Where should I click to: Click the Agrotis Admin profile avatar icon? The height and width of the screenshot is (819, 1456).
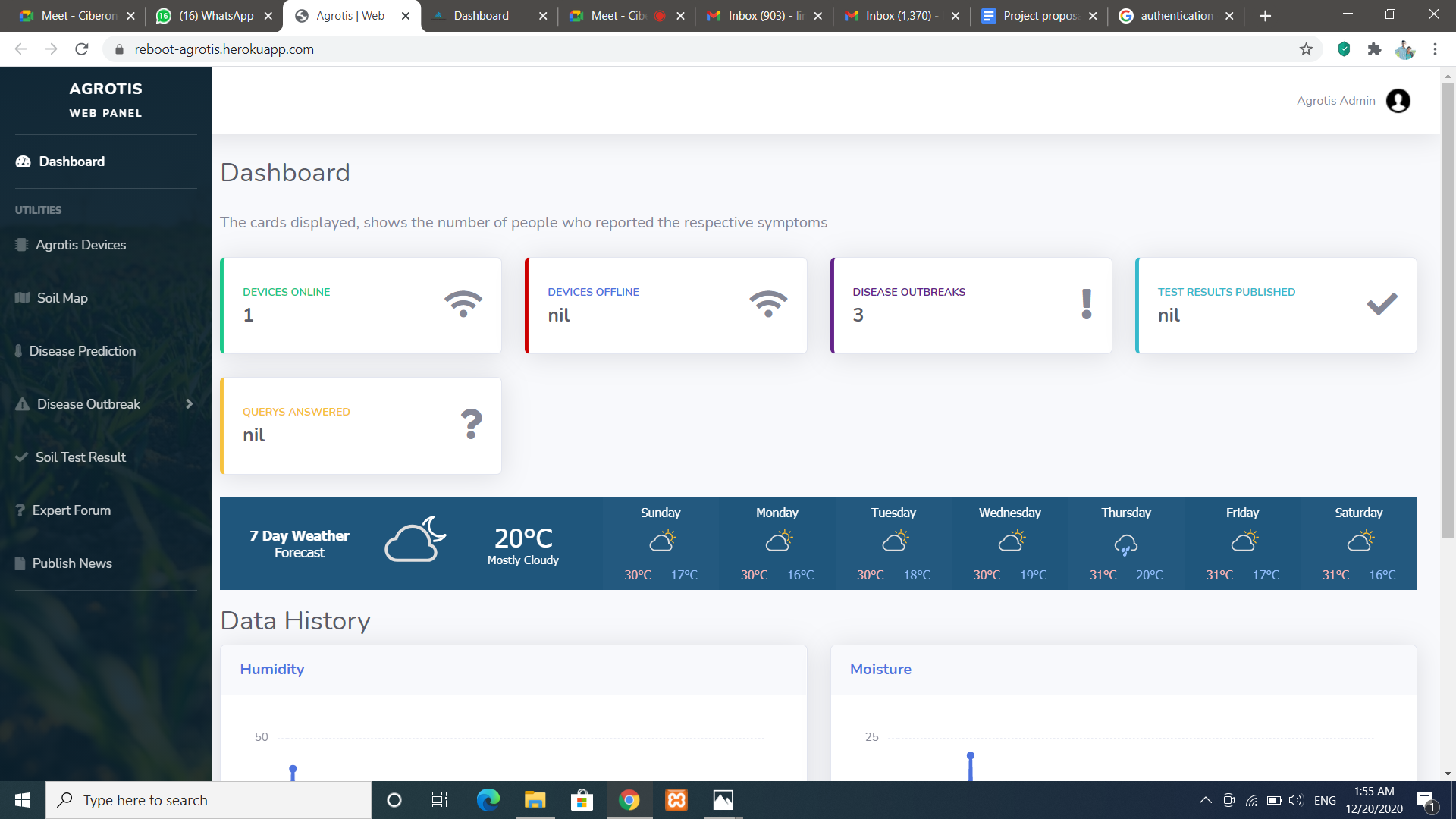(x=1398, y=101)
